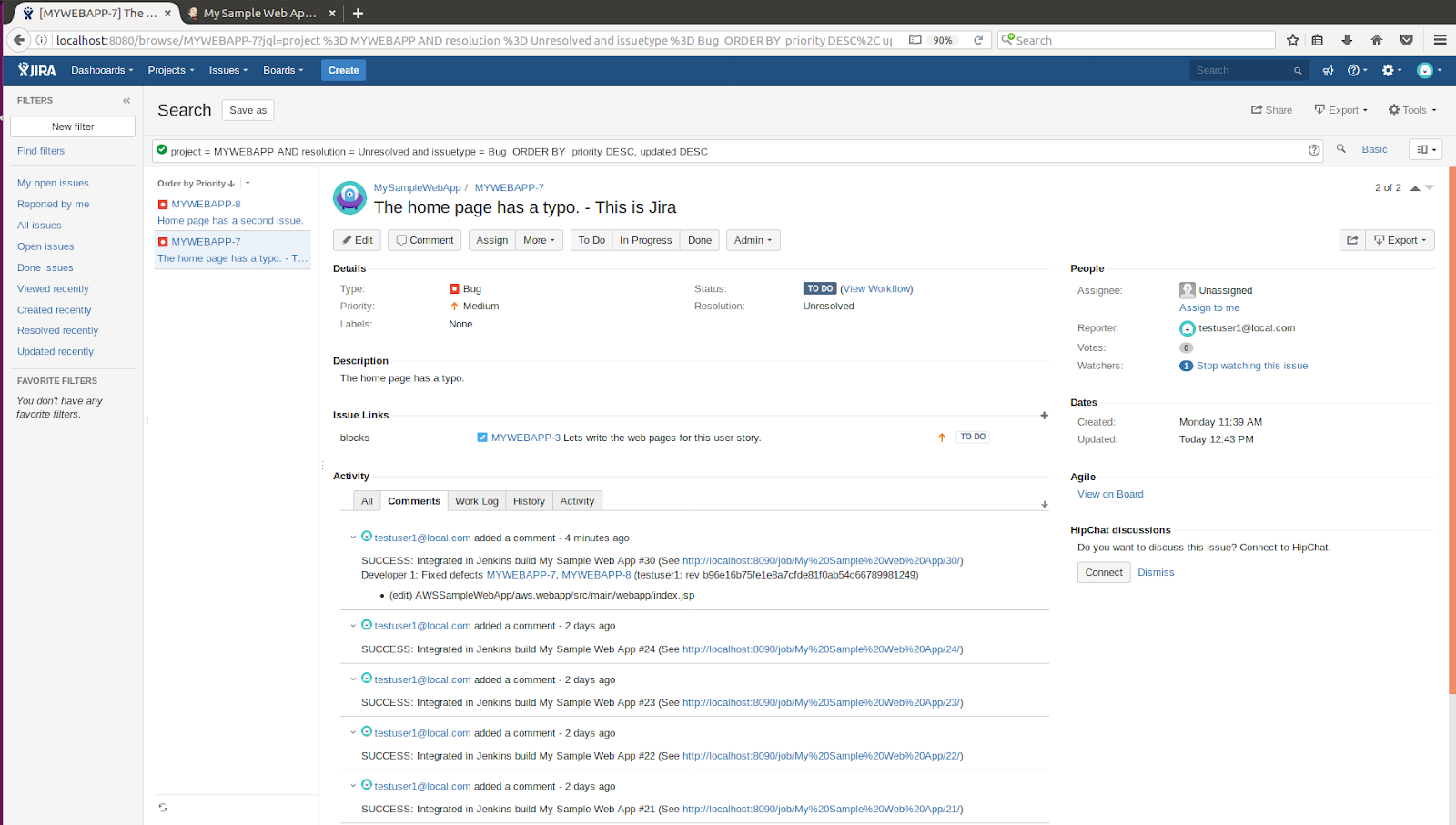Bookmark this page with the star icon
The width and height of the screenshot is (1456, 825).
(1292, 40)
